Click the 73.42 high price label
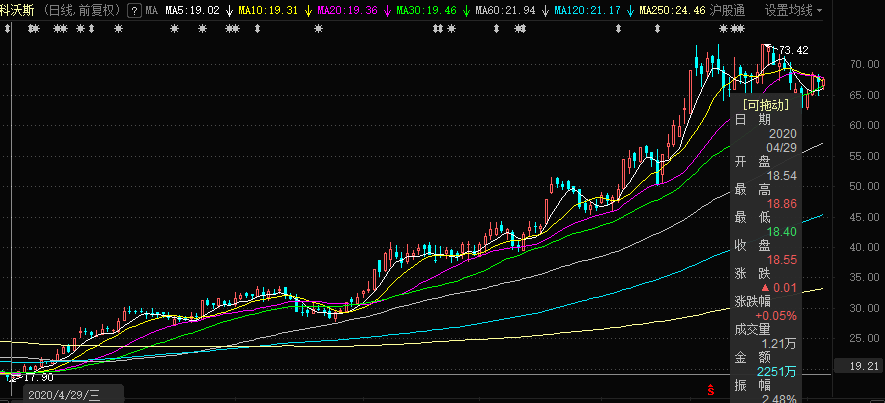This screenshot has width=885, height=403. pos(794,50)
